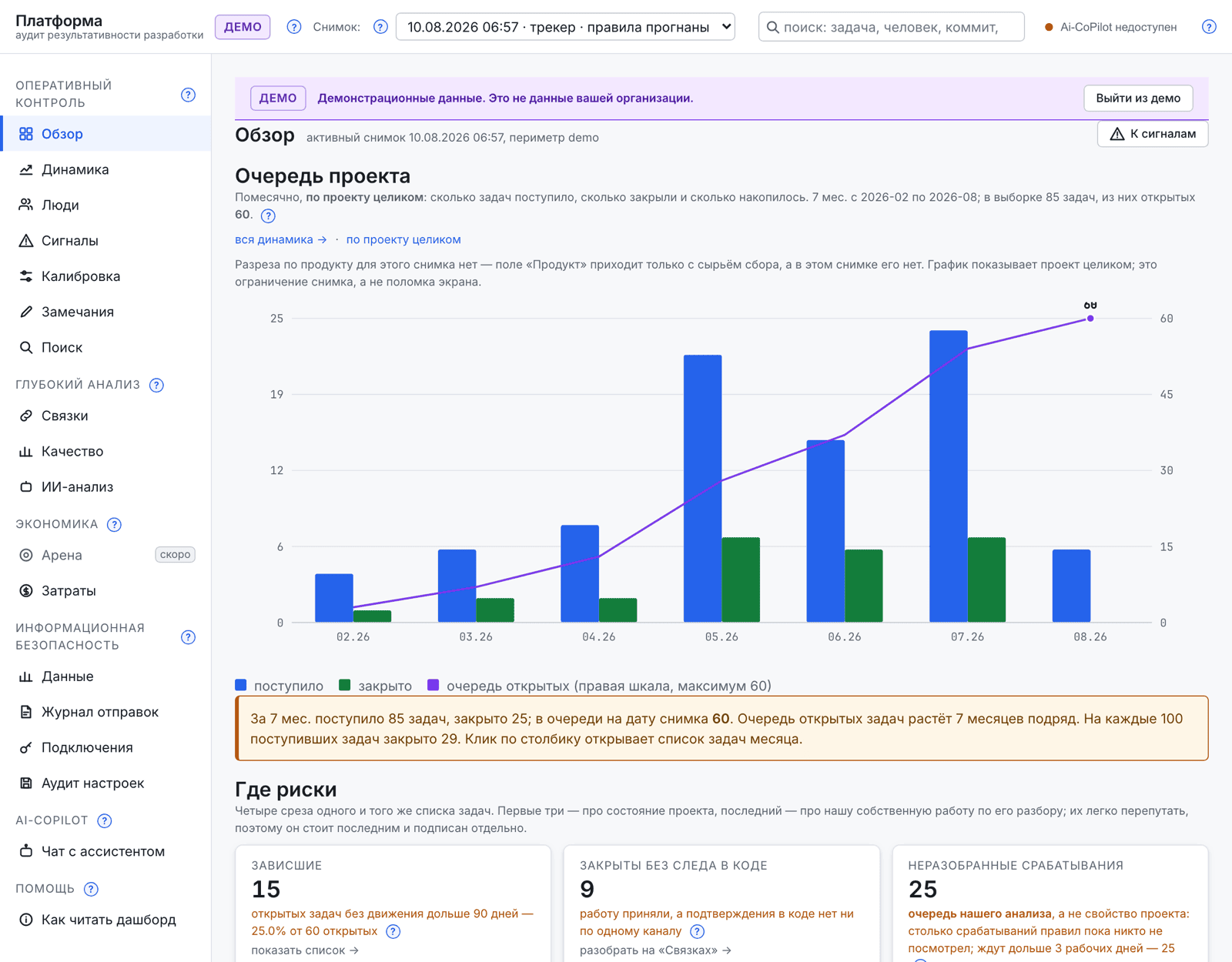Click help icon next to ДЕМО badge

pyautogui.click(x=294, y=27)
